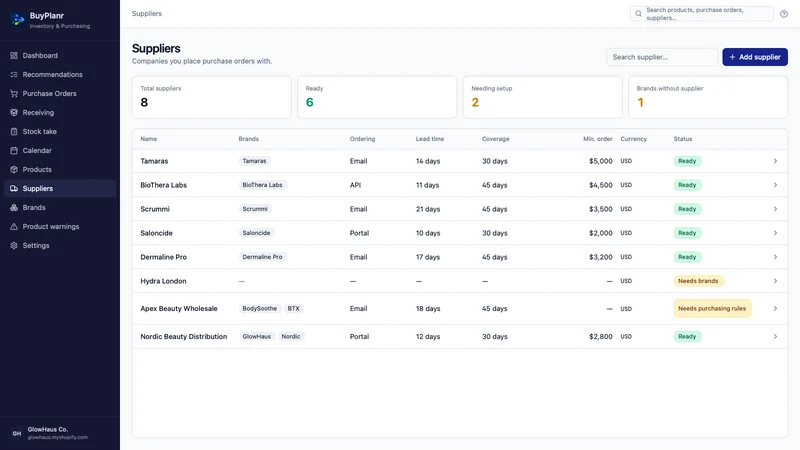Click the GlowHaus brand tag
Viewport: 800px width, 450px height.
[257, 337]
